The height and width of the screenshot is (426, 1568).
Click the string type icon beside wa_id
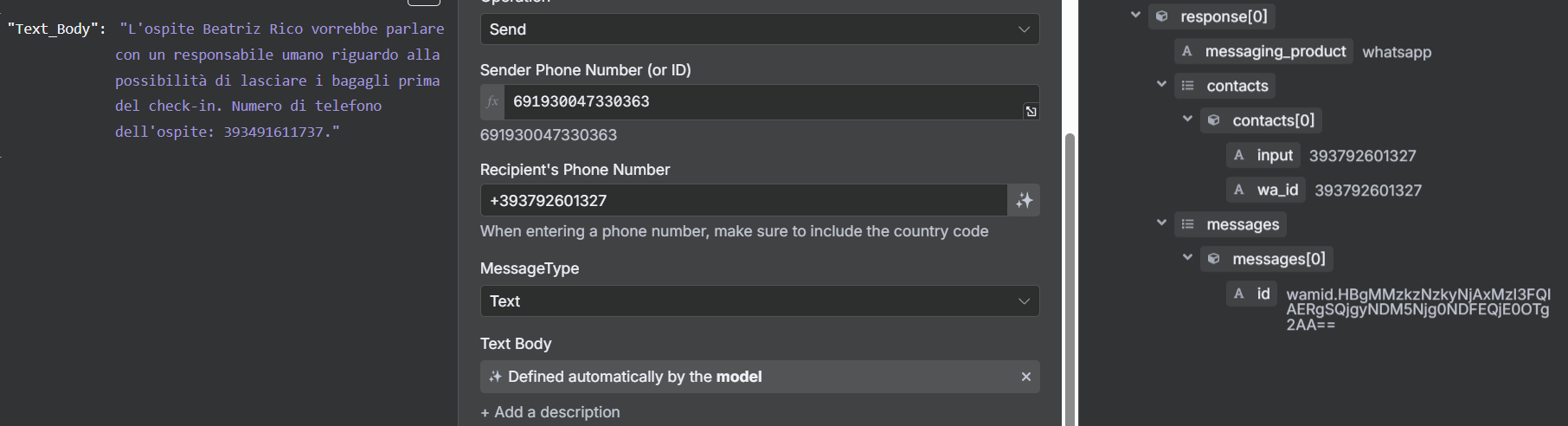(x=1239, y=190)
